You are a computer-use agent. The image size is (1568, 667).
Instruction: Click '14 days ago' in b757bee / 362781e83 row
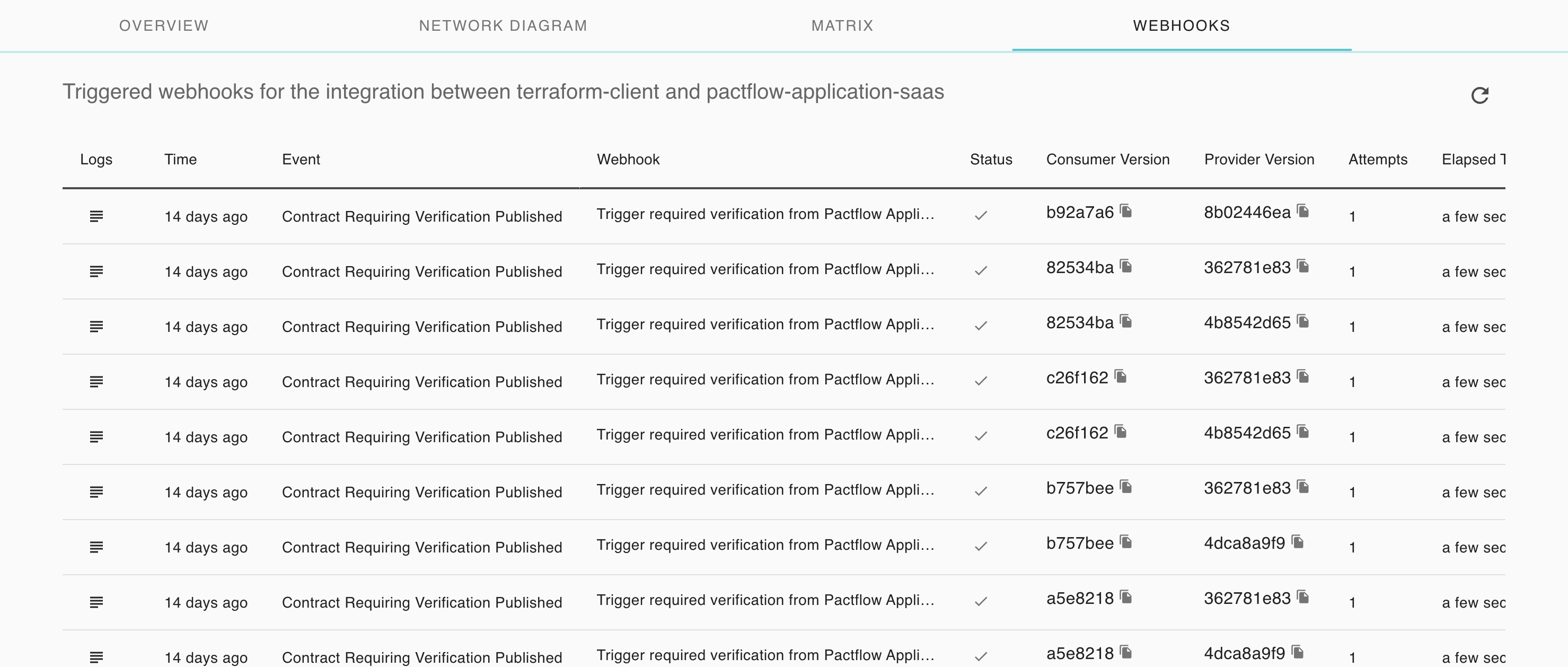pos(206,493)
